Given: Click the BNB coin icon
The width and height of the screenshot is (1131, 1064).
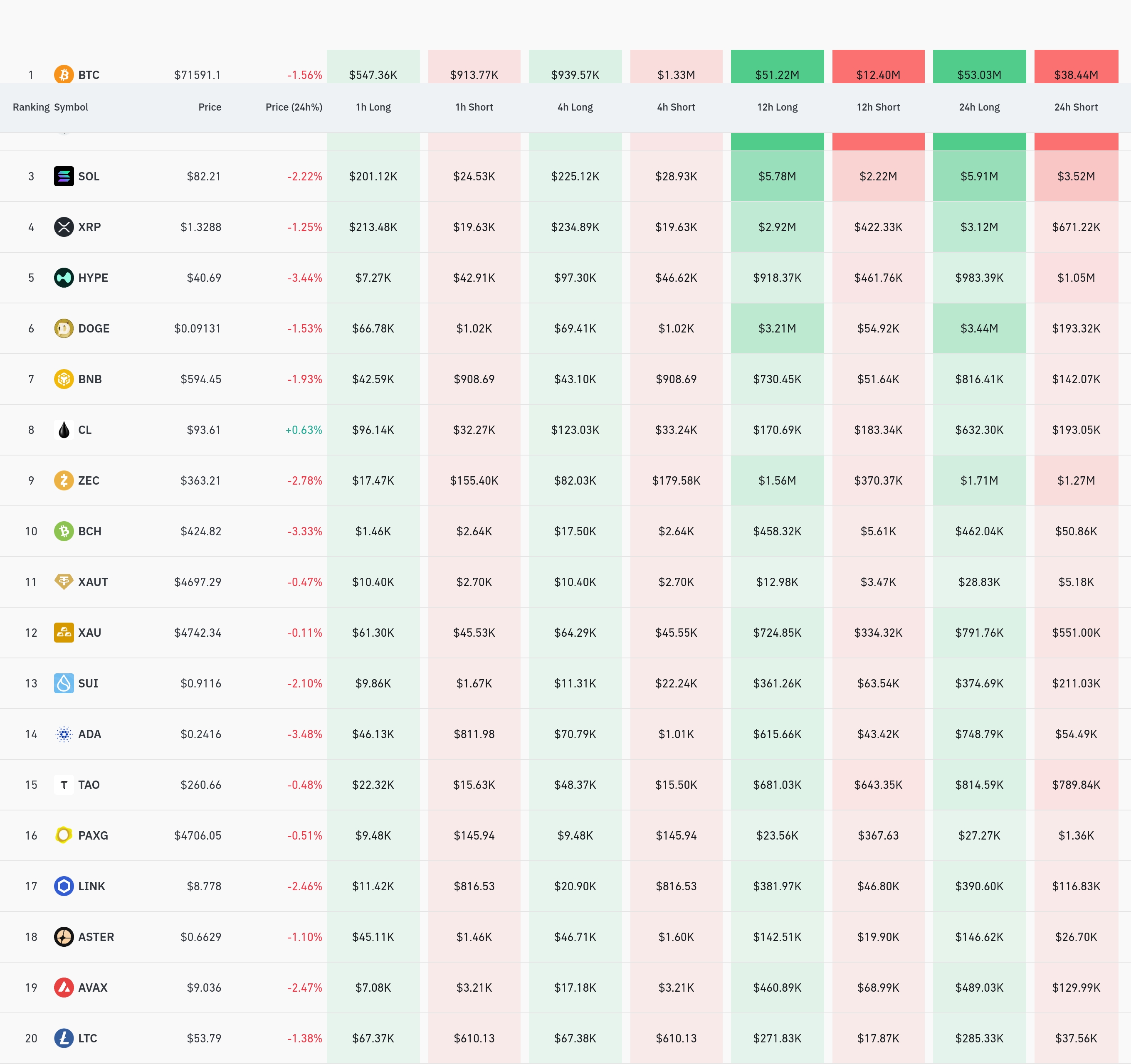Looking at the screenshot, I should point(64,379).
